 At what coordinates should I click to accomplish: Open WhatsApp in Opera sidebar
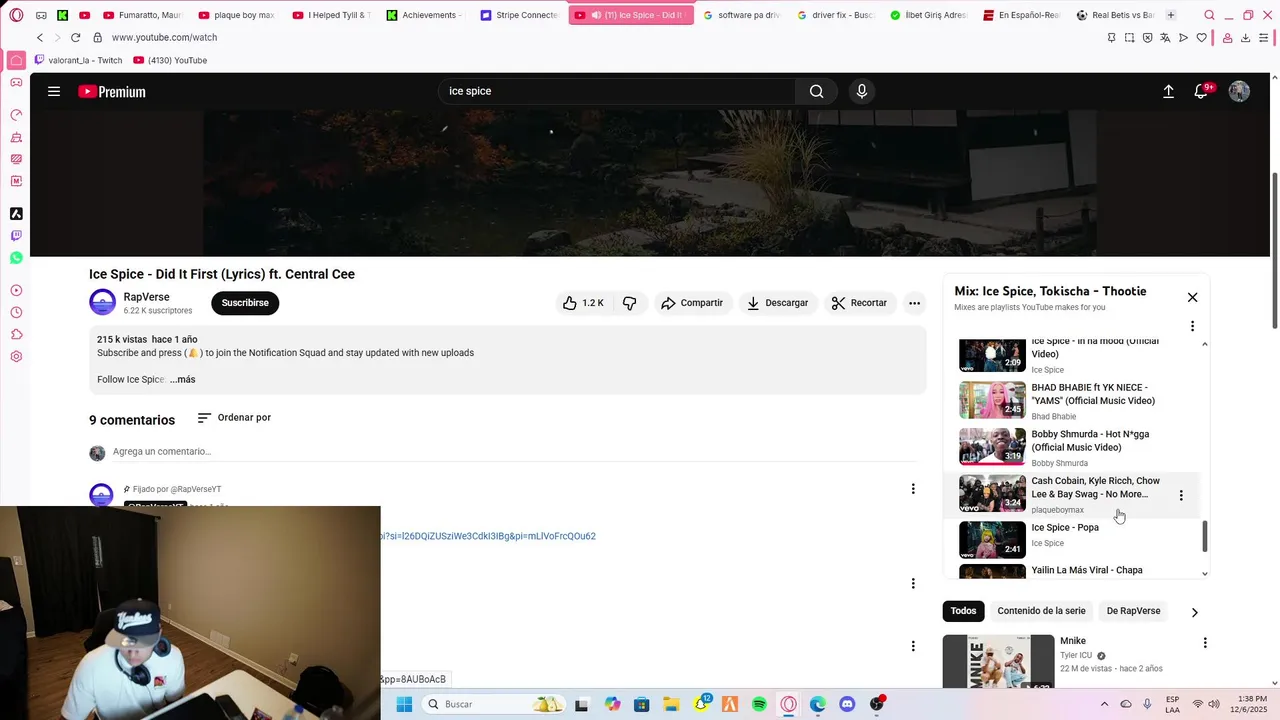(x=16, y=258)
